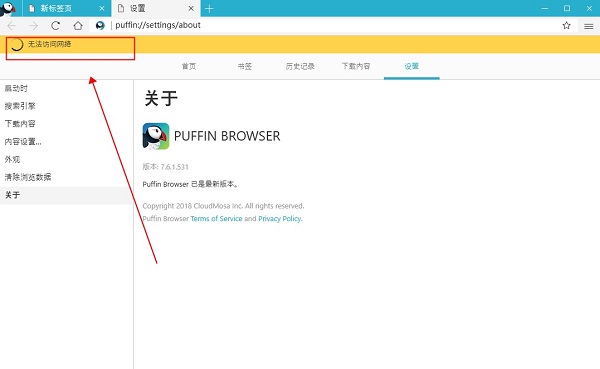The height and width of the screenshot is (369, 600).
Task: Select the 设置 navigation tab
Action: coord(411,66)
